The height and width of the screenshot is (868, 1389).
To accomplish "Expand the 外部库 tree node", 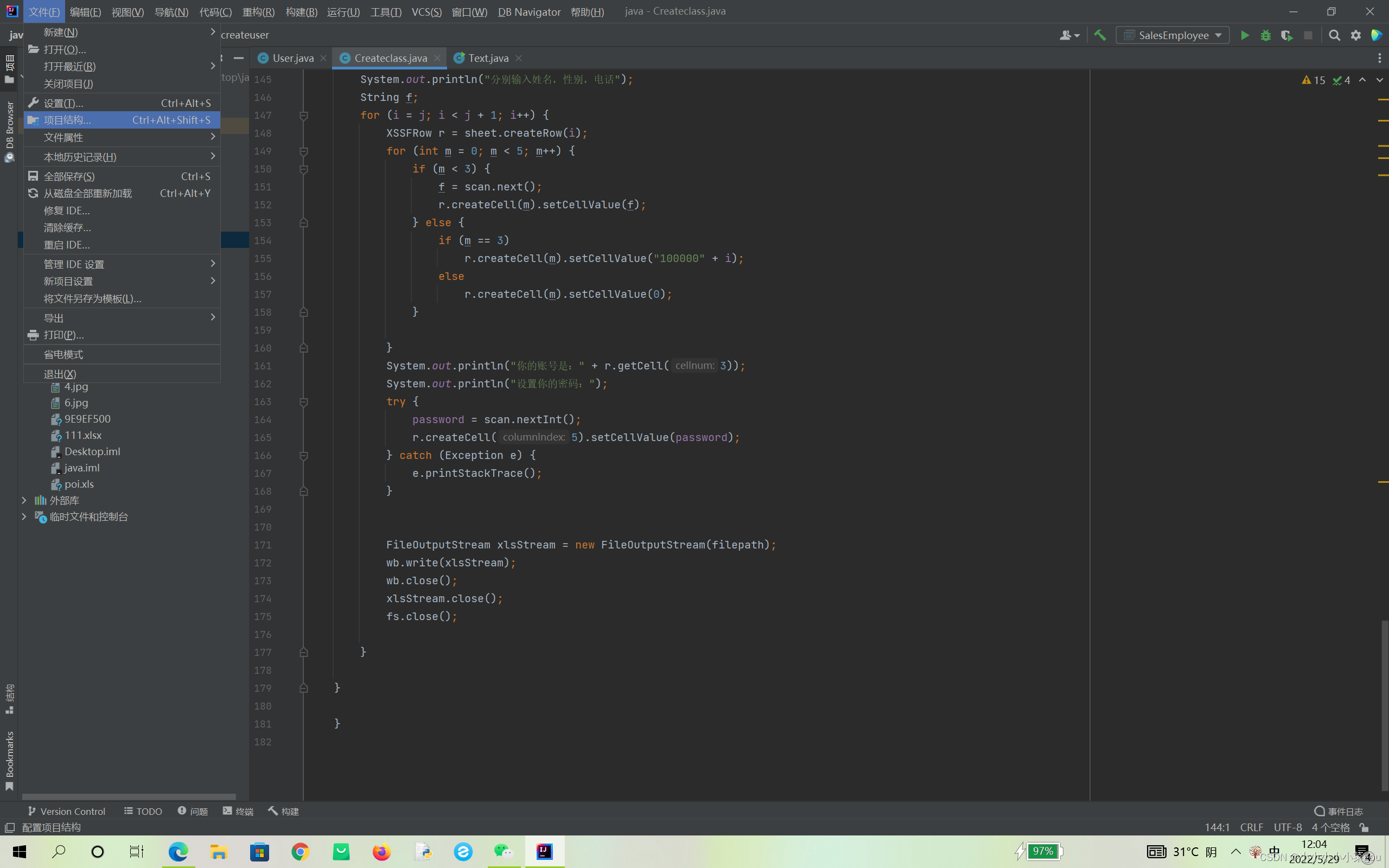I will point(23,500).
